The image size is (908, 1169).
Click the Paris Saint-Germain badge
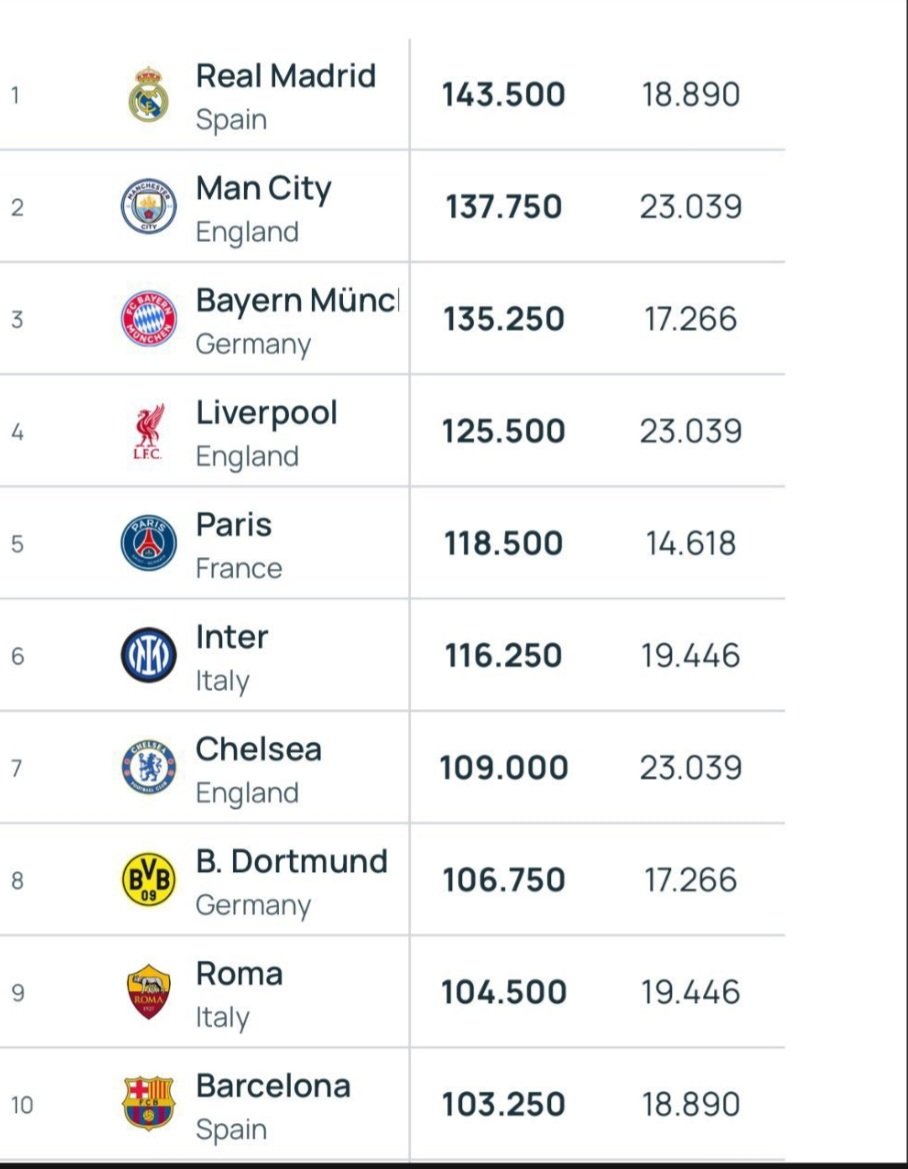[x=148, y=544]
